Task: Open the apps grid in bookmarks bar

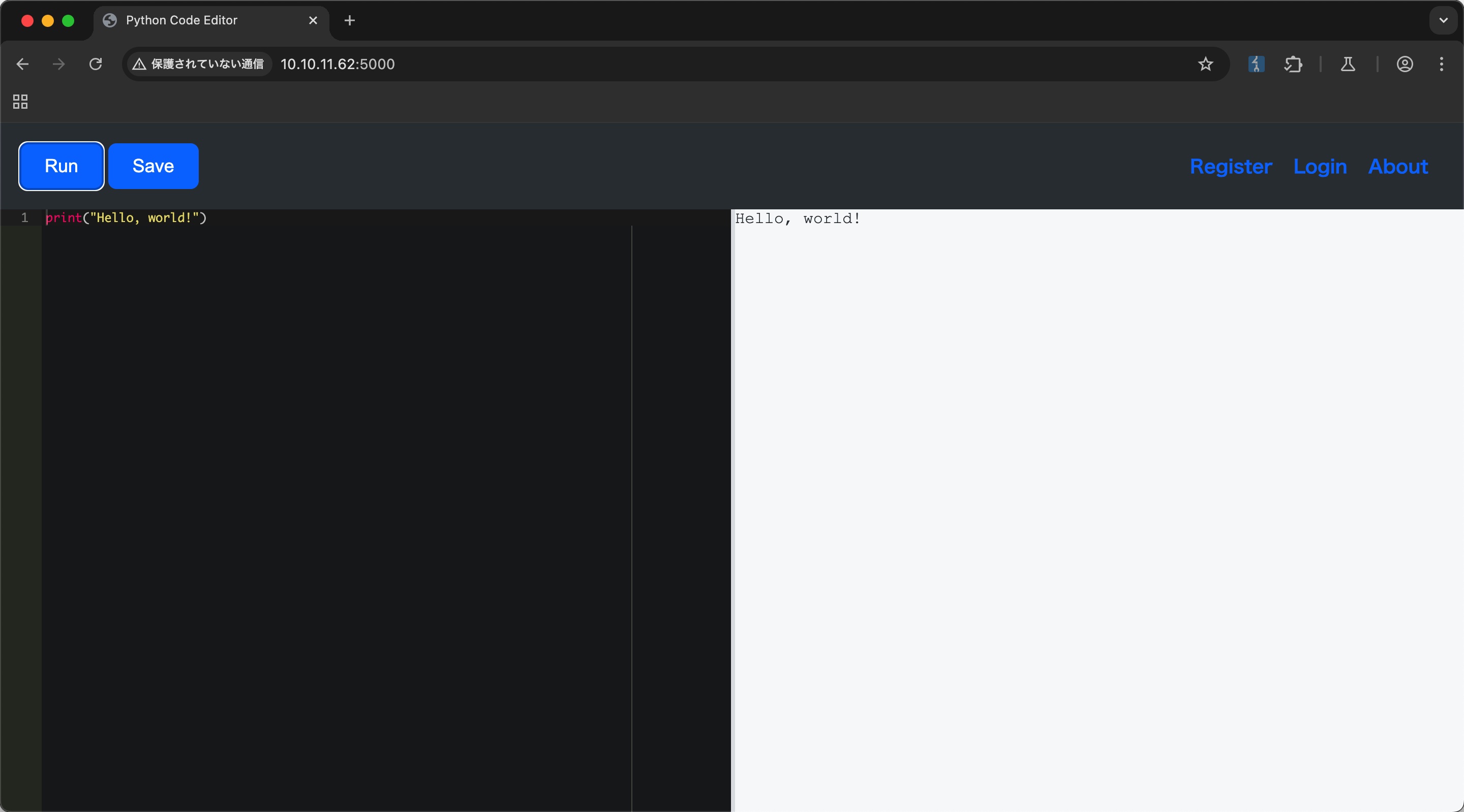Action: 20,102
